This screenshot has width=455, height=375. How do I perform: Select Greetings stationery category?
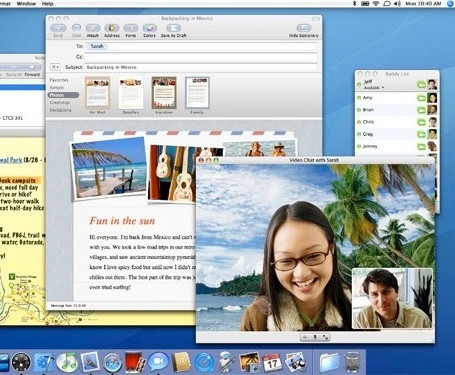[60, 103]
